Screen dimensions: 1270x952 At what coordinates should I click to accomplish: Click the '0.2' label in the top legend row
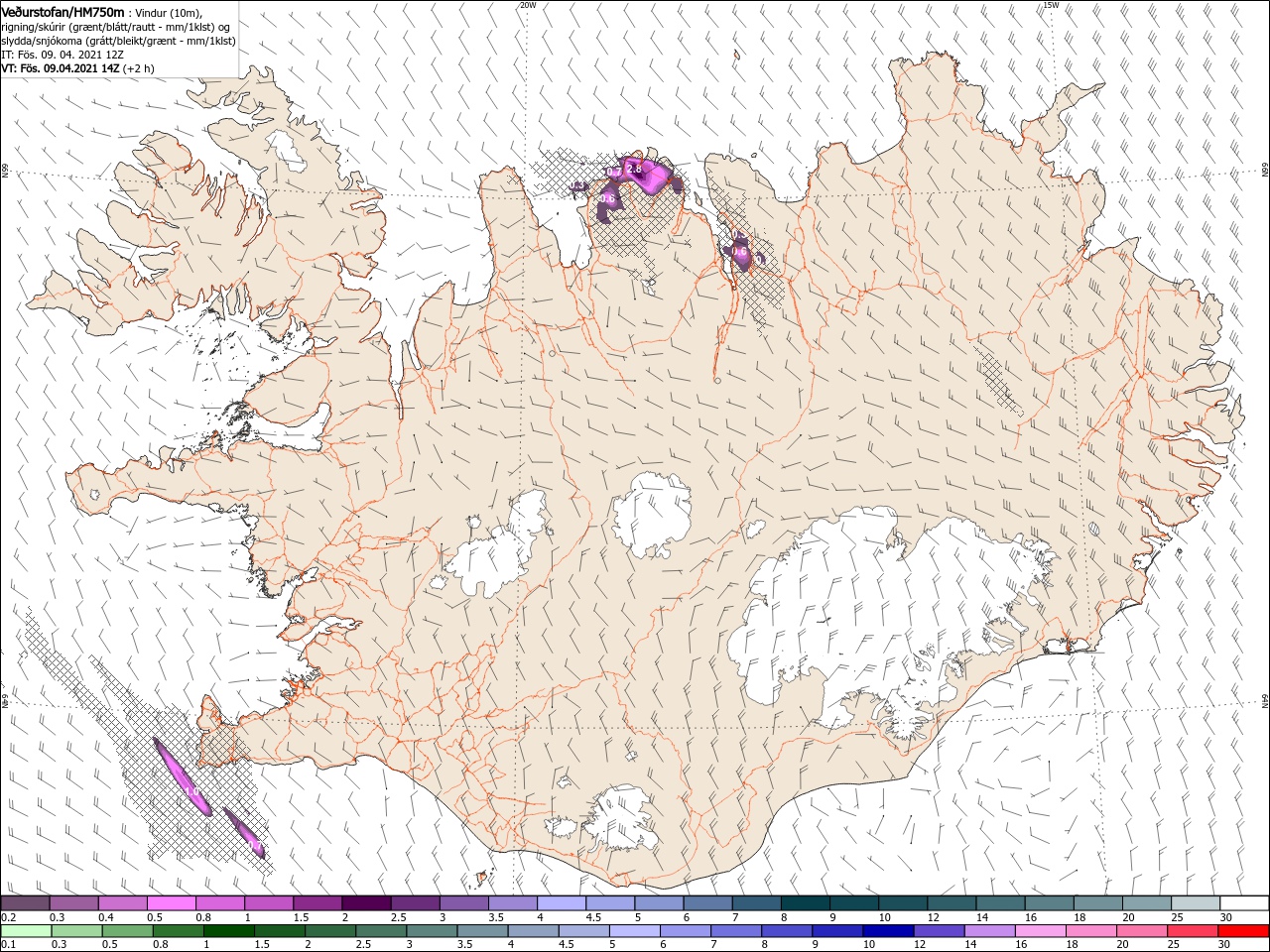8,917
